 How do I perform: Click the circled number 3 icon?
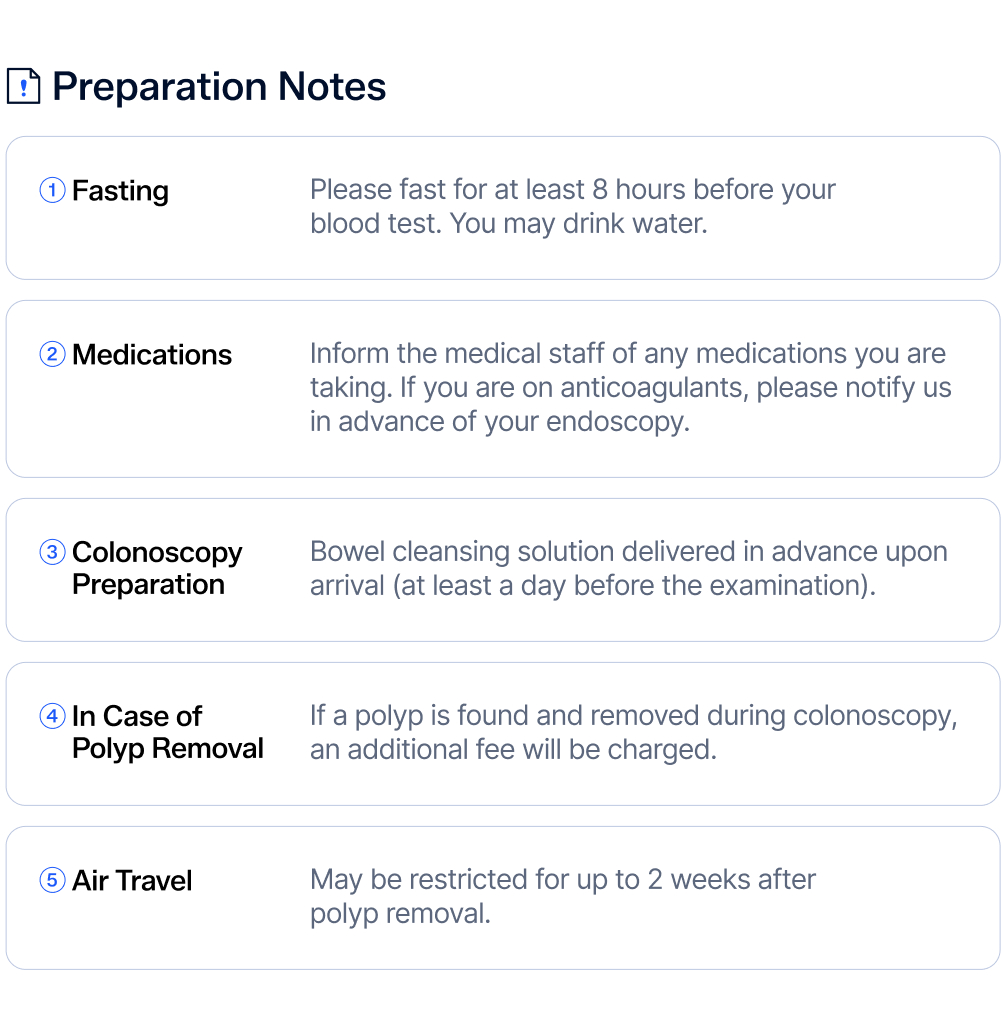[52, 552]
